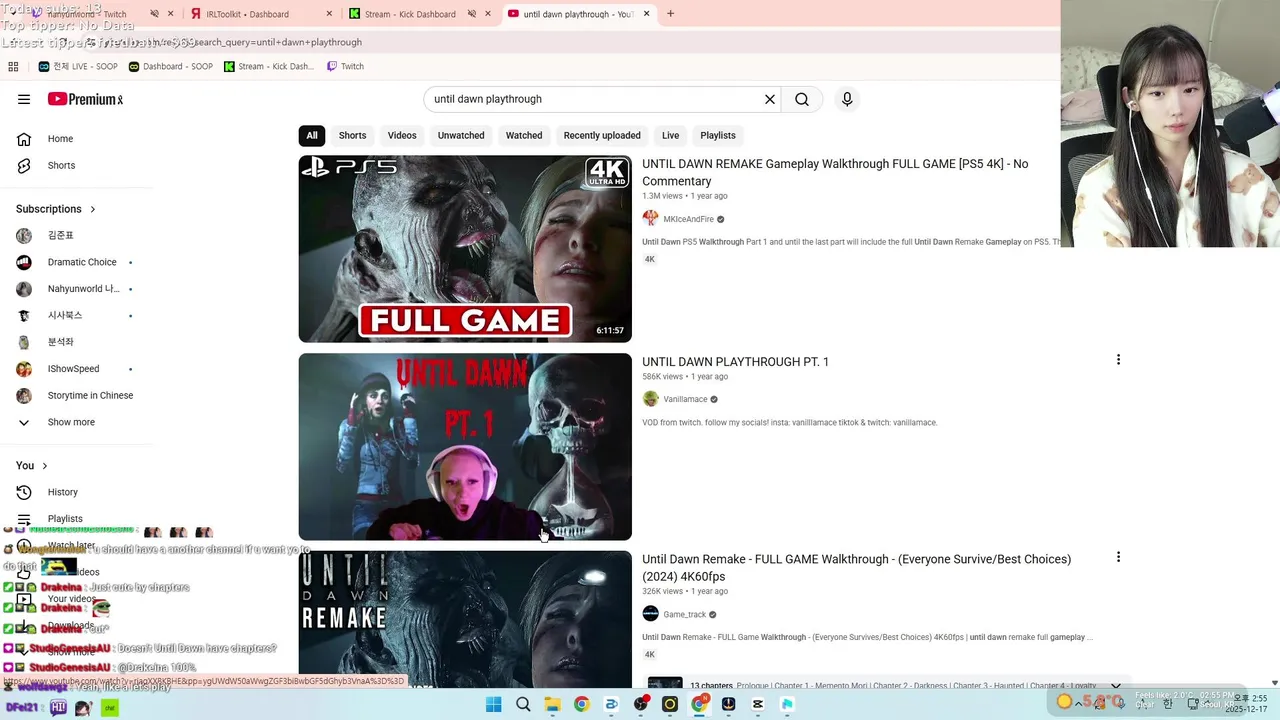This screenshot has width=1280, height=720.
Task: Open the Twitch bookmark
Action: (x=345, y=66)
